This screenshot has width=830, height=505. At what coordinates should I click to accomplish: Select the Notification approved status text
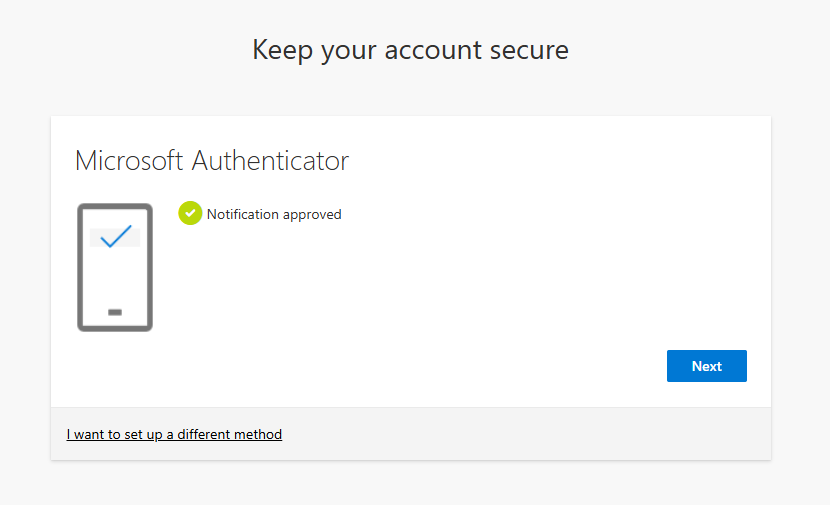(x=273, y=214)
